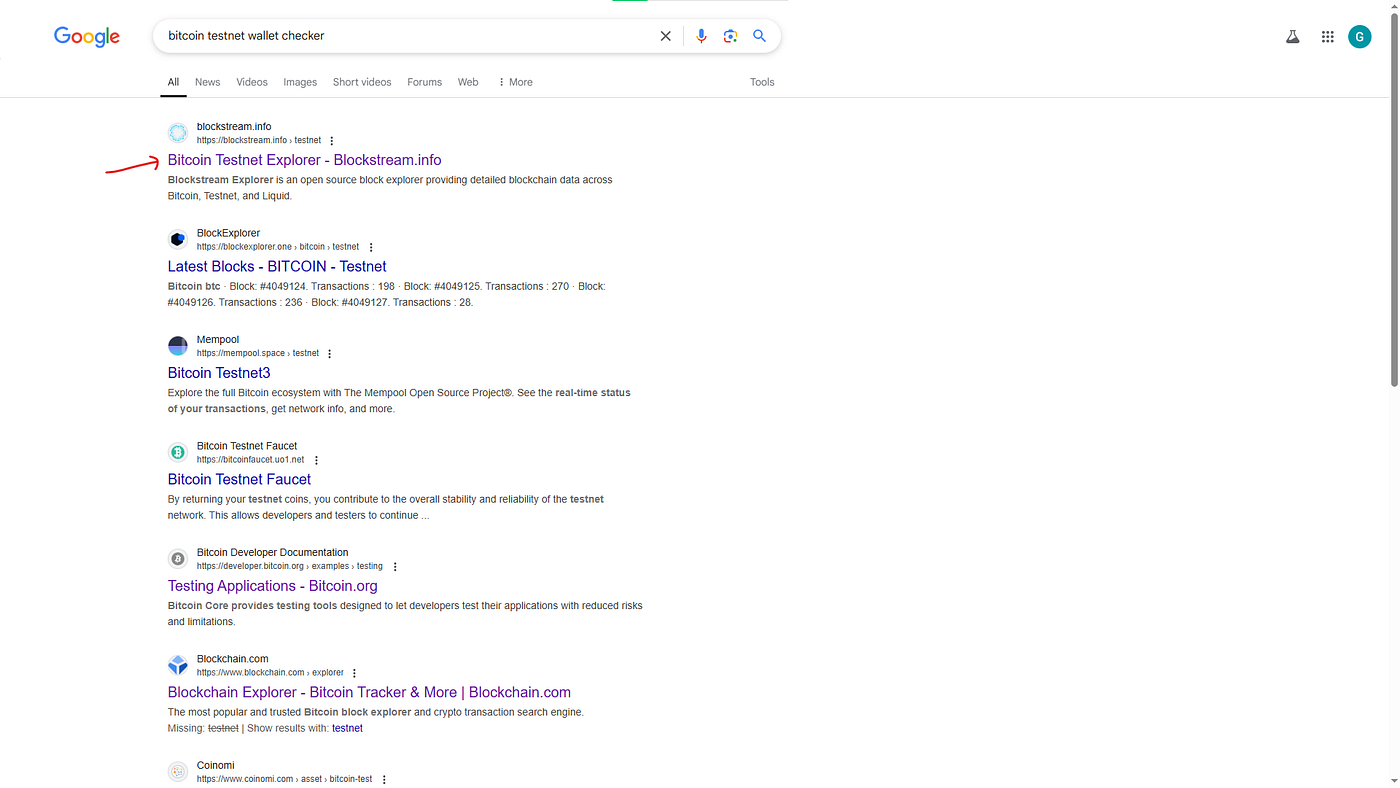Viewport: 1400px width, 788px height.
Task: Click the 'Bitcoin Developer Documentation' site name
Action: pos(272,553)
